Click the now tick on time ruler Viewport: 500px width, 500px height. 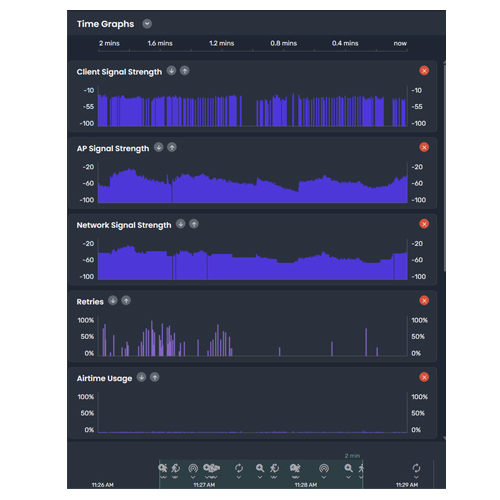(x=400, y=43)
